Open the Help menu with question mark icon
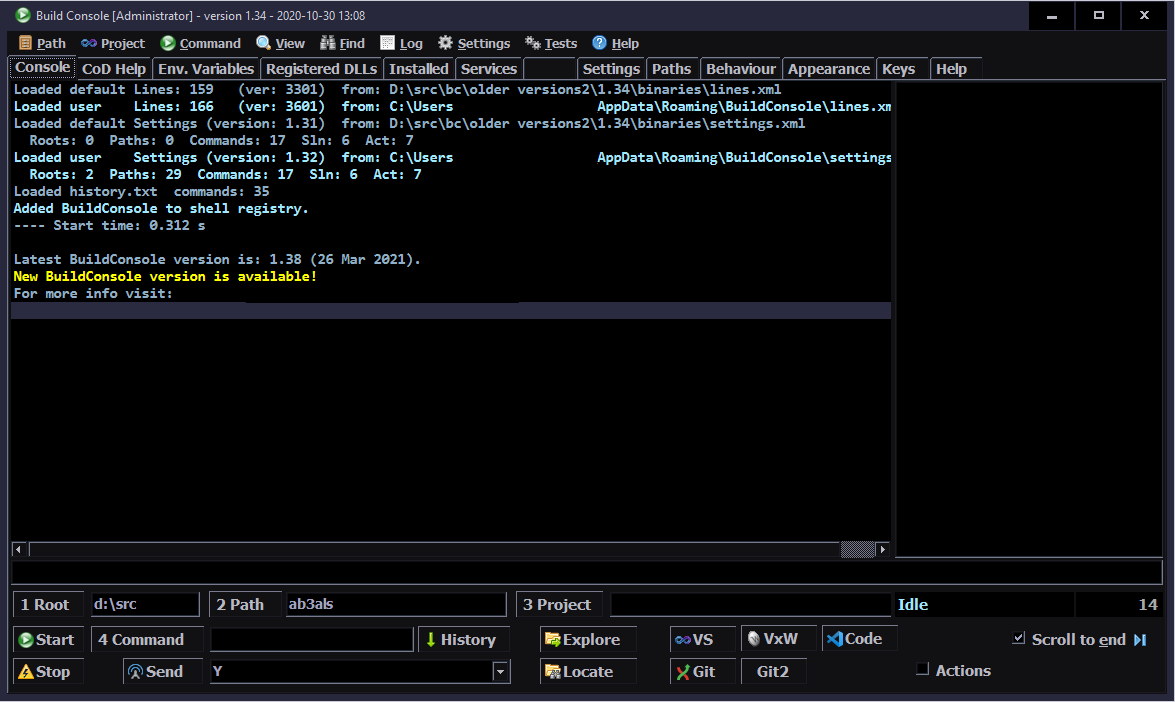 coord(615,43)
